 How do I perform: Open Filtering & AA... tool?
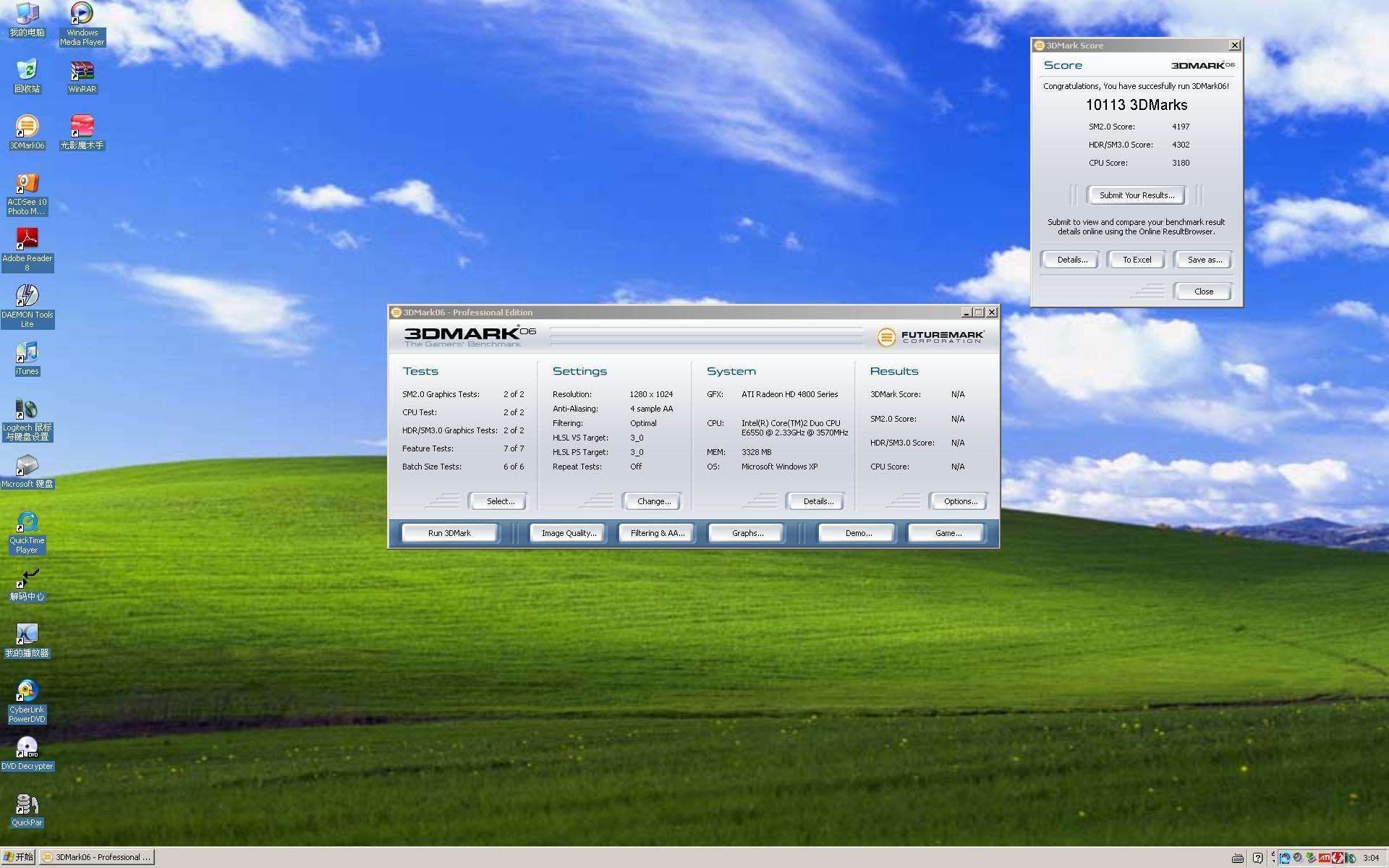tap(657, 533)
